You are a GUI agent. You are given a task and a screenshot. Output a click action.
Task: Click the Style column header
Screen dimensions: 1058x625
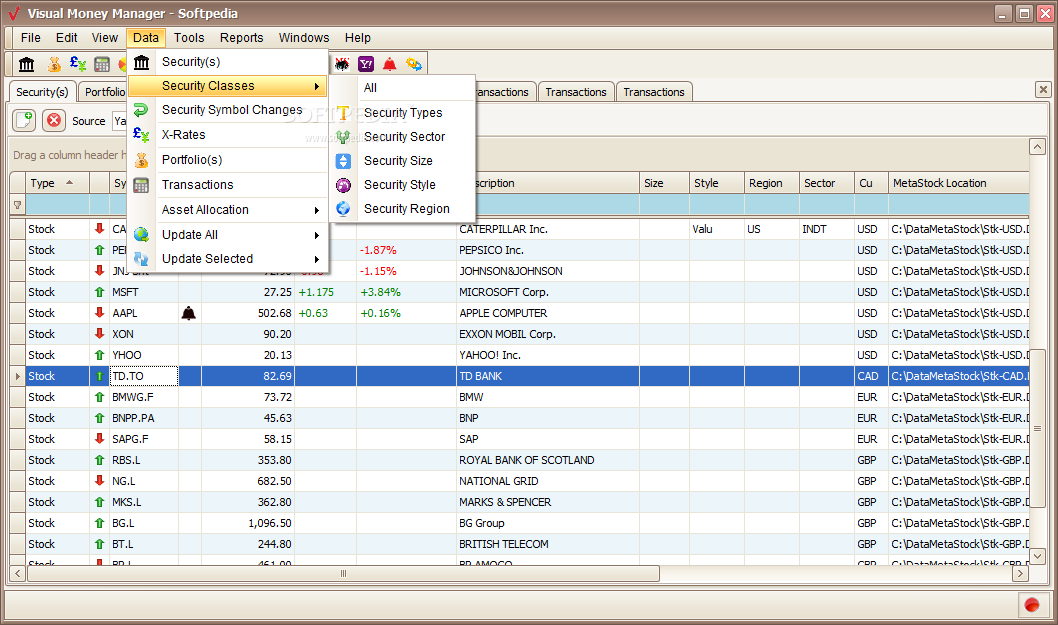click(717, 183)
